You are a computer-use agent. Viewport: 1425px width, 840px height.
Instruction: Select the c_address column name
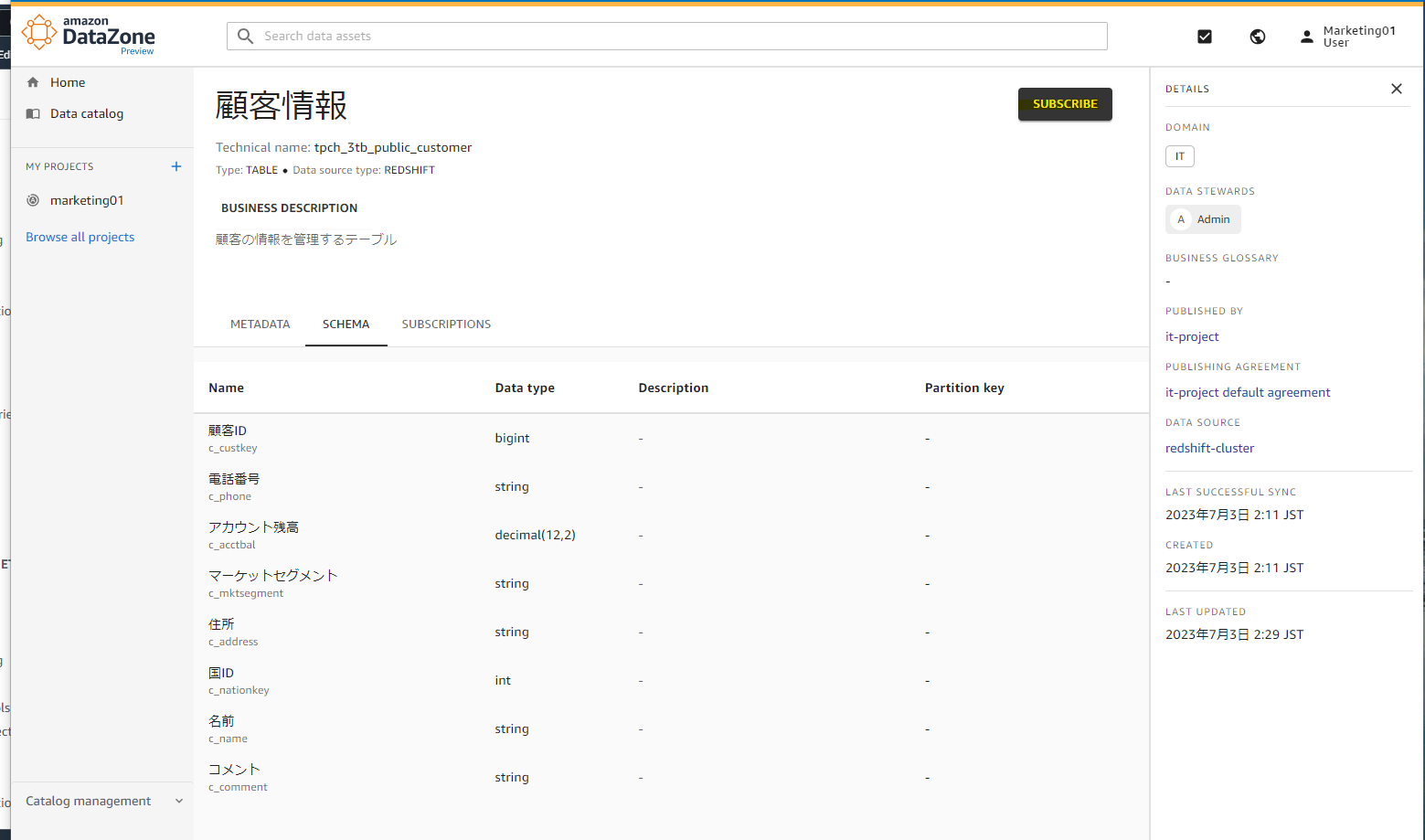pos(233,642)
